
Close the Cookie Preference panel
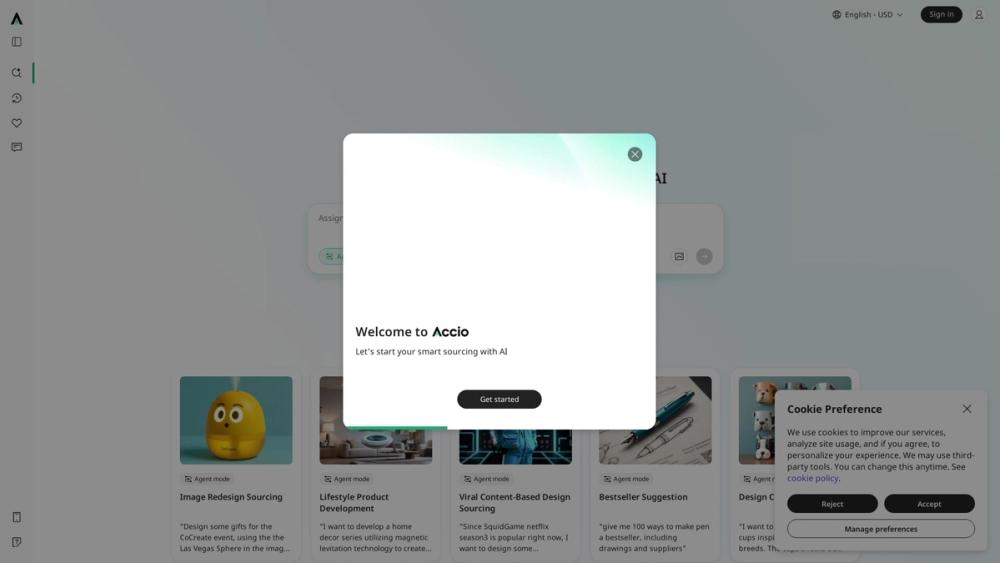(967, 409)
